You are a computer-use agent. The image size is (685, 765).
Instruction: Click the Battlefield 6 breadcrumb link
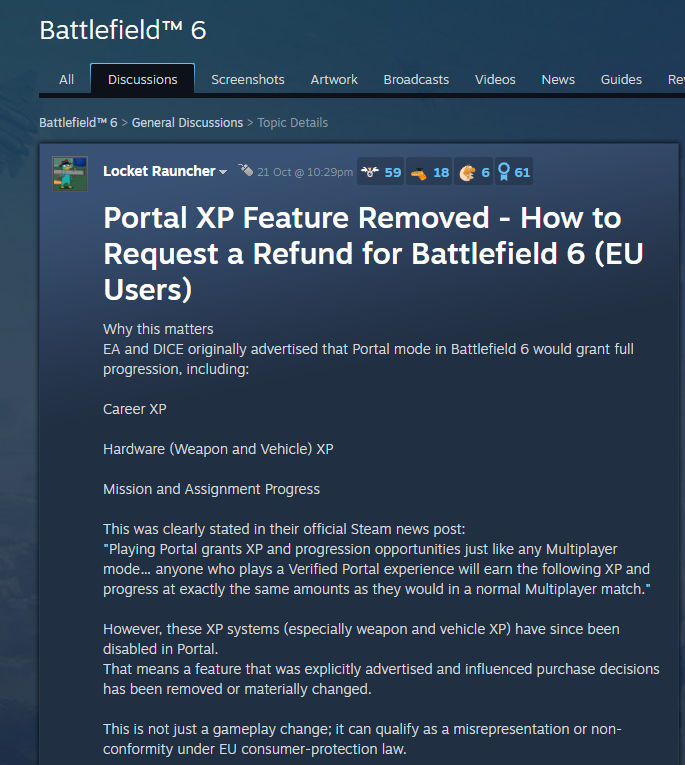tap(78, 122)
